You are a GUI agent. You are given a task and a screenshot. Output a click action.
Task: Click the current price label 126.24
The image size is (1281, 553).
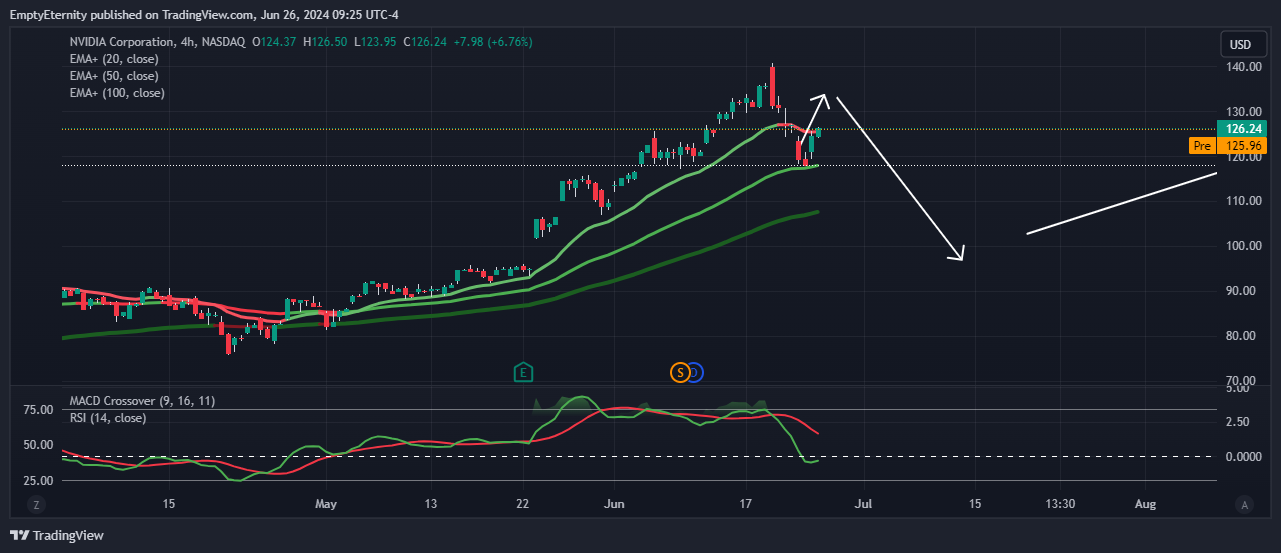(1244, 129)
